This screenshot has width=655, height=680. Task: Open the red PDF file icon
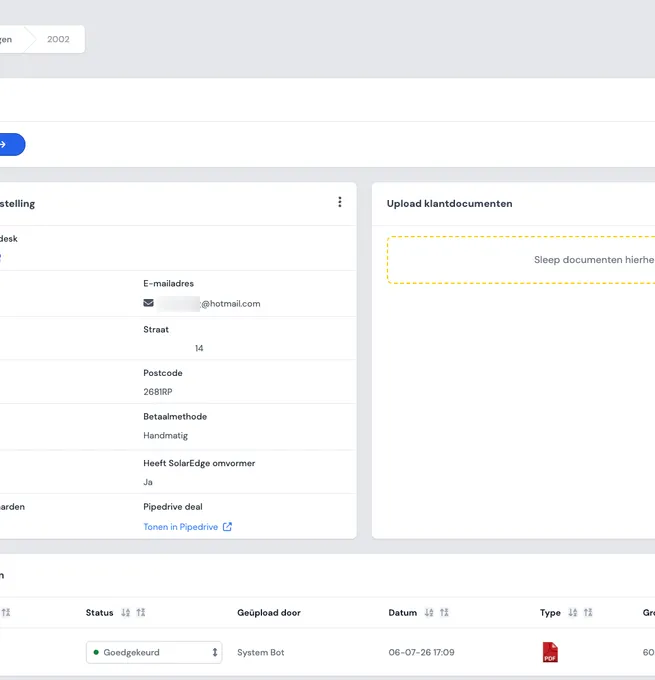tap(550, 652)
